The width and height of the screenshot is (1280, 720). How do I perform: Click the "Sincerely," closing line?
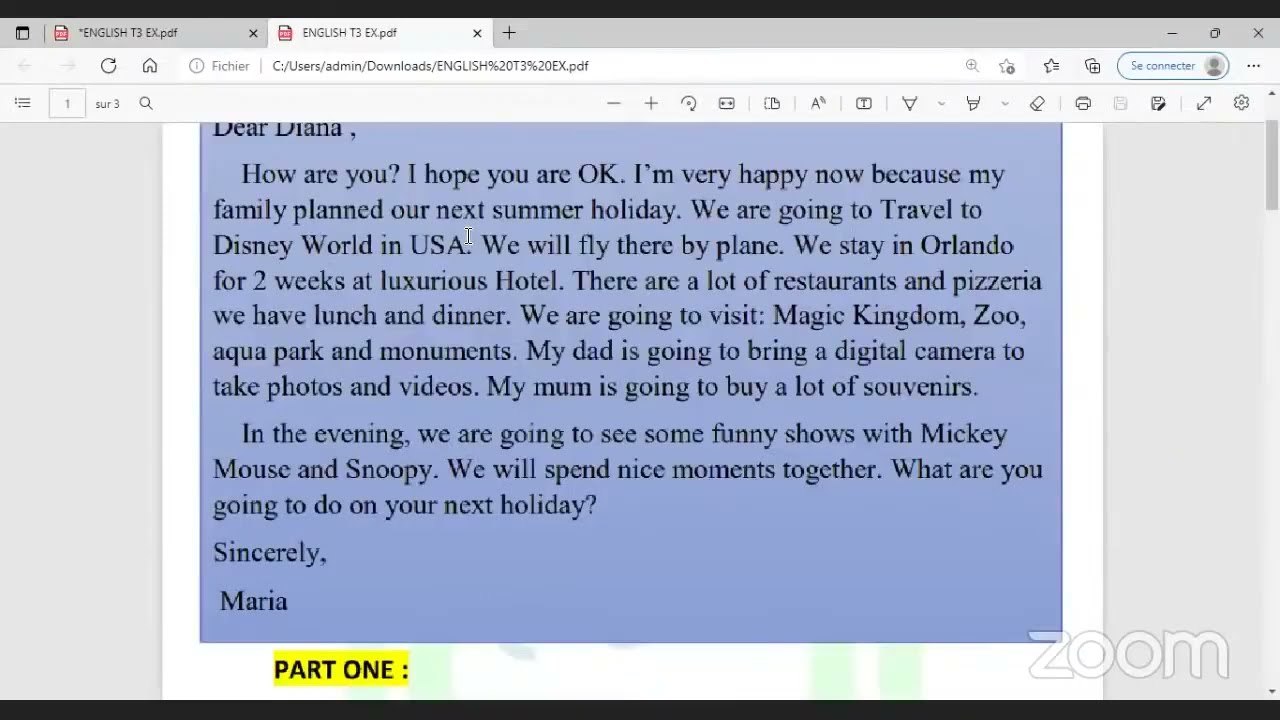coord(270,553)
